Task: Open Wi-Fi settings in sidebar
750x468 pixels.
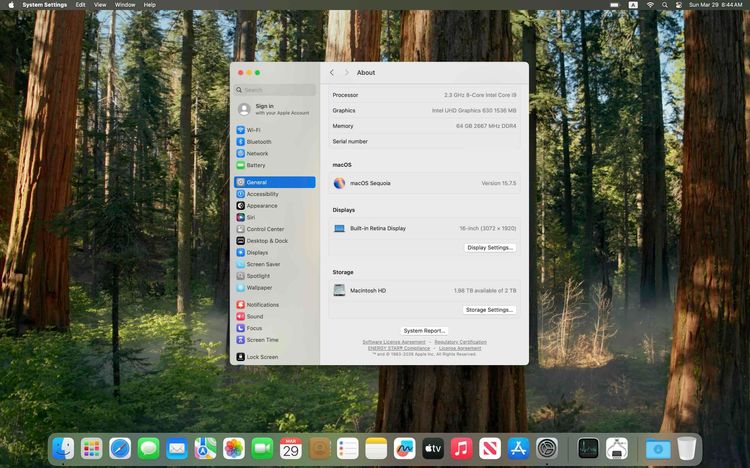Action: pos(275,130)
